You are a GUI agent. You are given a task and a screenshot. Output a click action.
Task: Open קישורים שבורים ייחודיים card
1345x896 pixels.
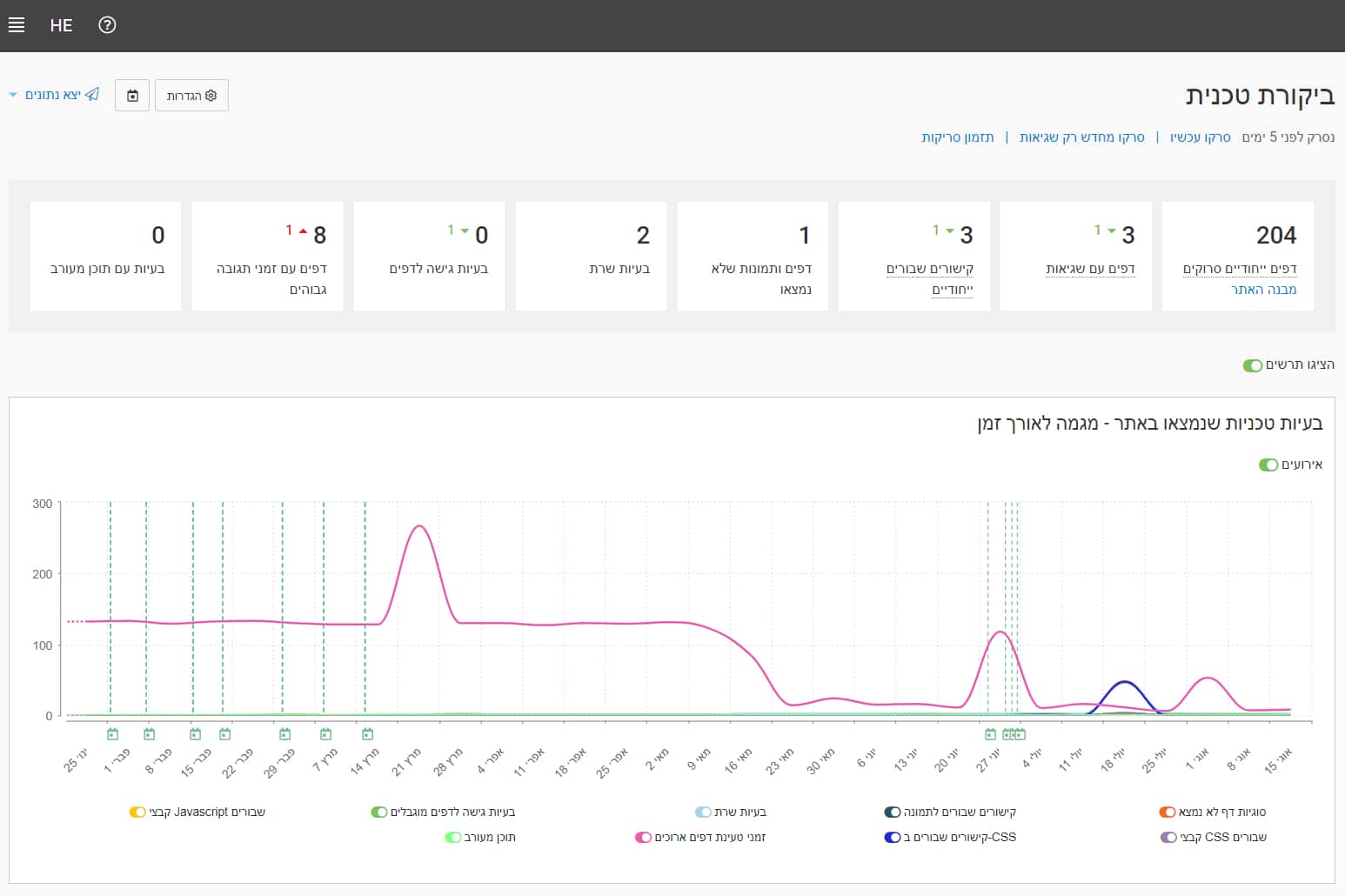coord(914,257)
